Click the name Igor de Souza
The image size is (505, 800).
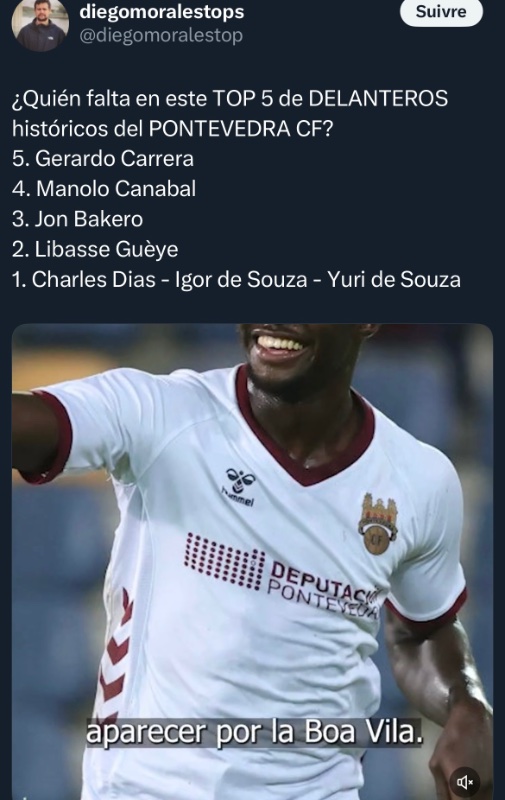pyautogui.click(x=241, y=280)
